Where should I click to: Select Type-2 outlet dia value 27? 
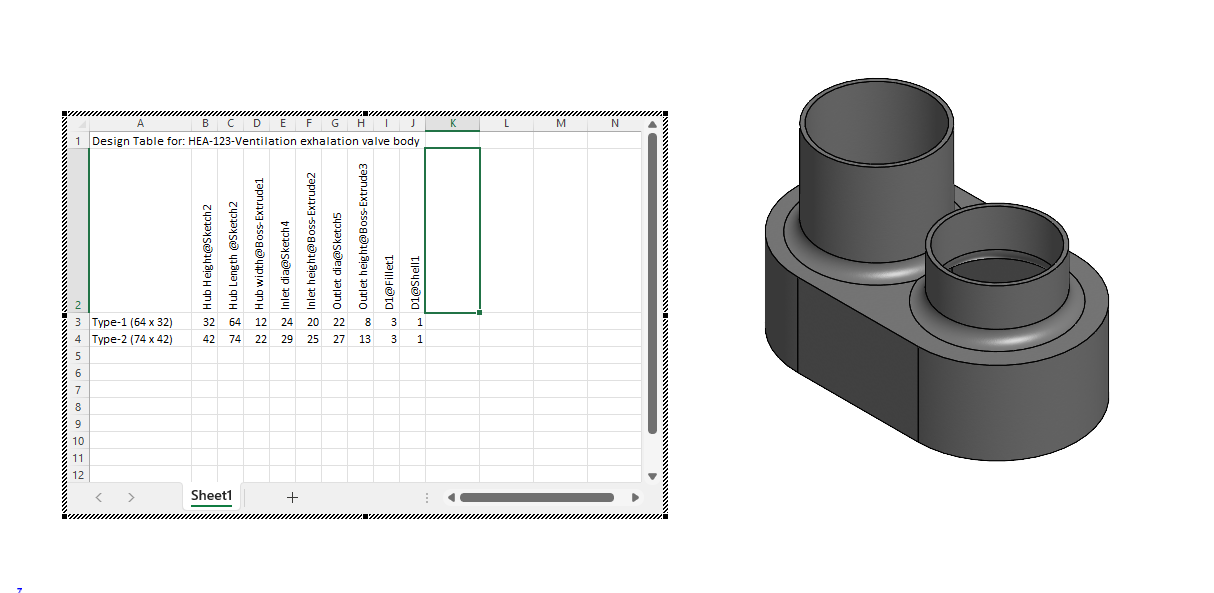click(x=334, y=339)
